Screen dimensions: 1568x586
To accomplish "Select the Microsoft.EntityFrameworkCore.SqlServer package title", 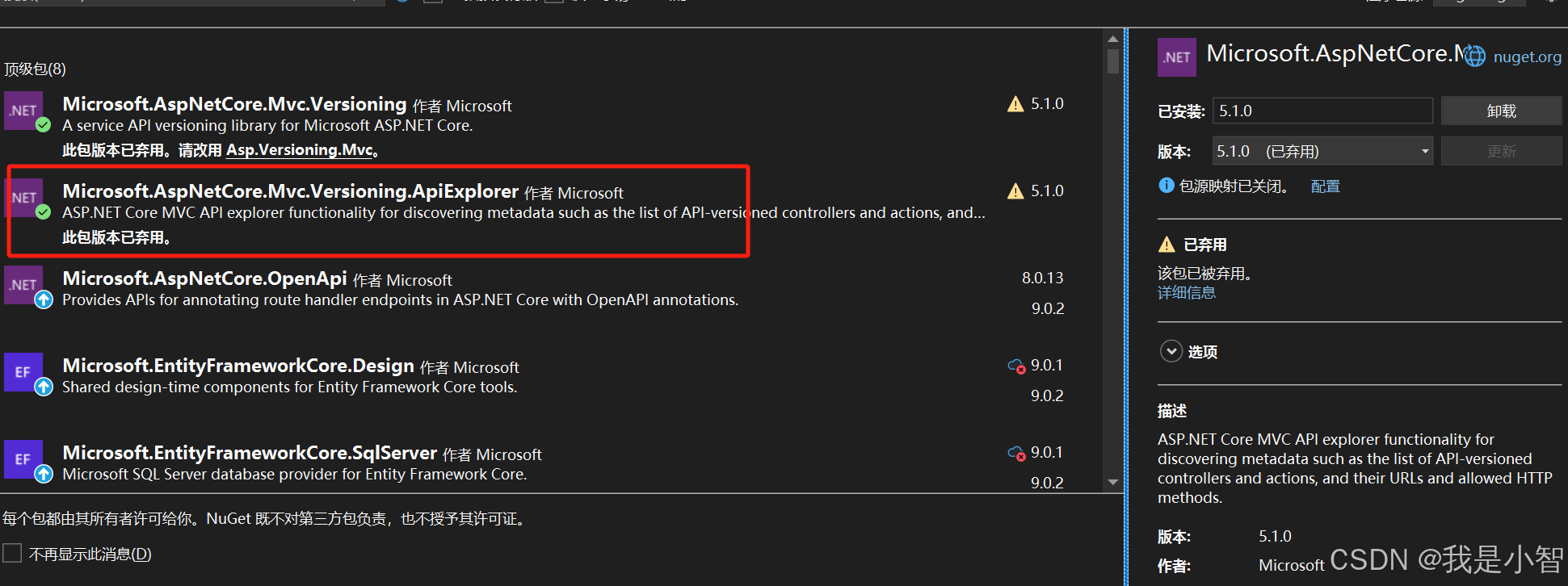I will (250, 453).
